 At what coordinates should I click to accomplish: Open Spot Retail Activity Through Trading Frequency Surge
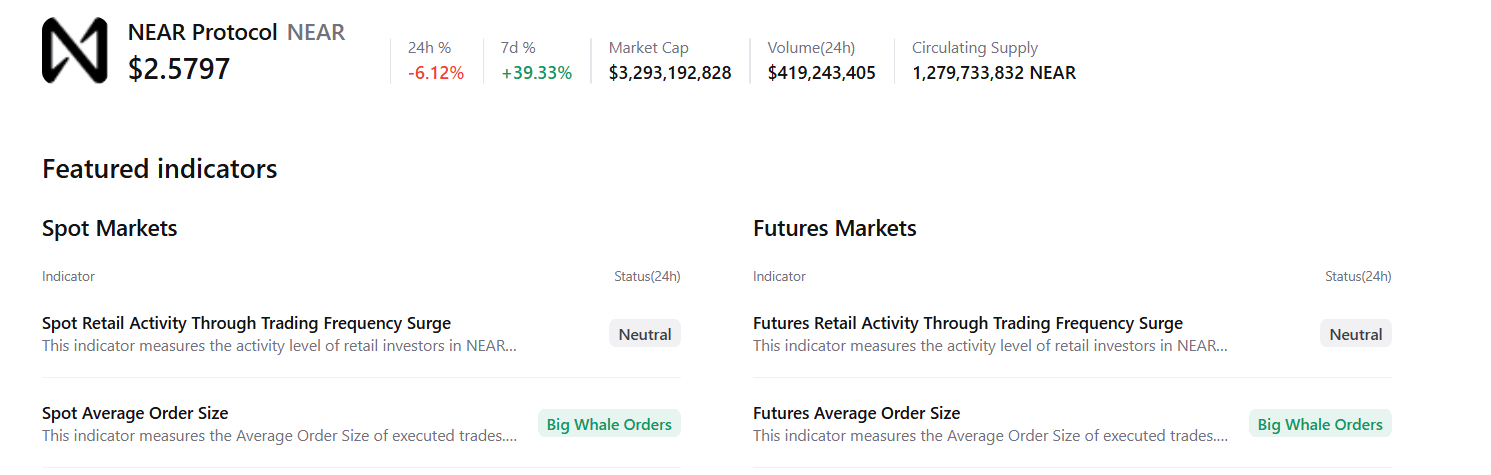coord(246,324)
